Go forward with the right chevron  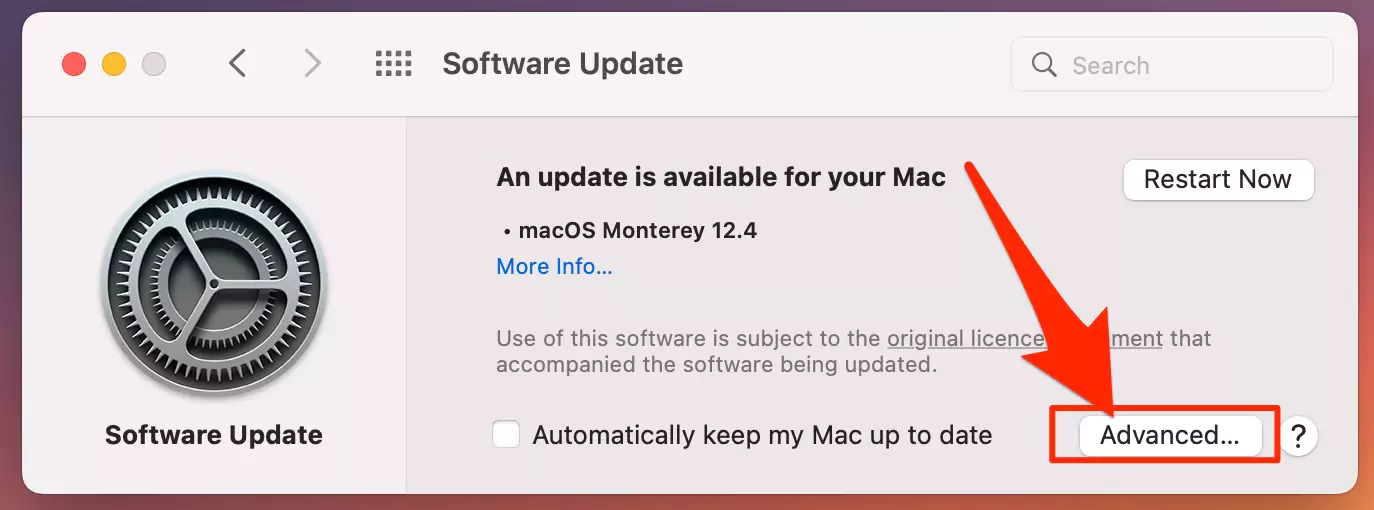pos(313,65)
